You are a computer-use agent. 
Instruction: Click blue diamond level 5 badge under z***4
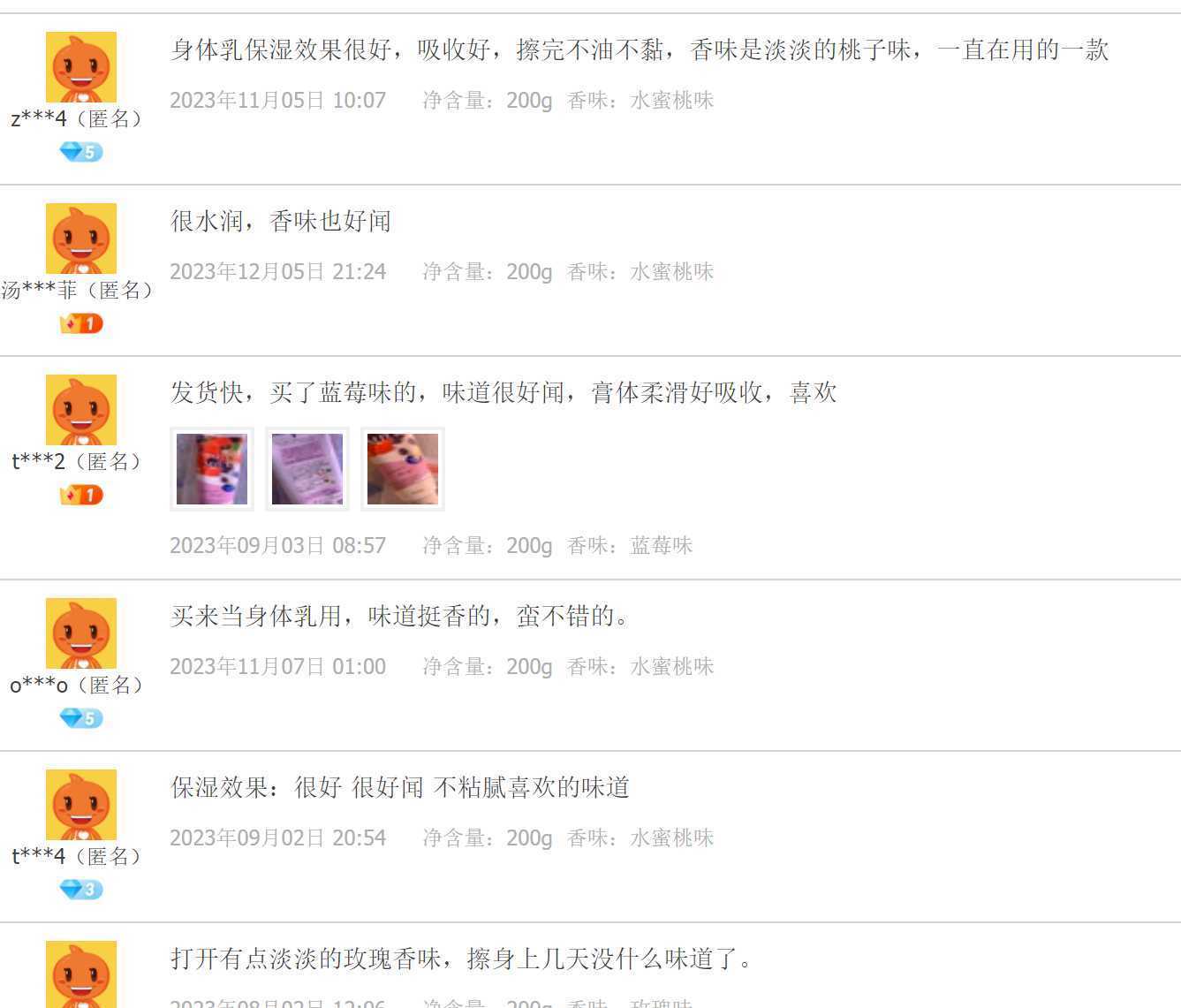tap(81, 152)
